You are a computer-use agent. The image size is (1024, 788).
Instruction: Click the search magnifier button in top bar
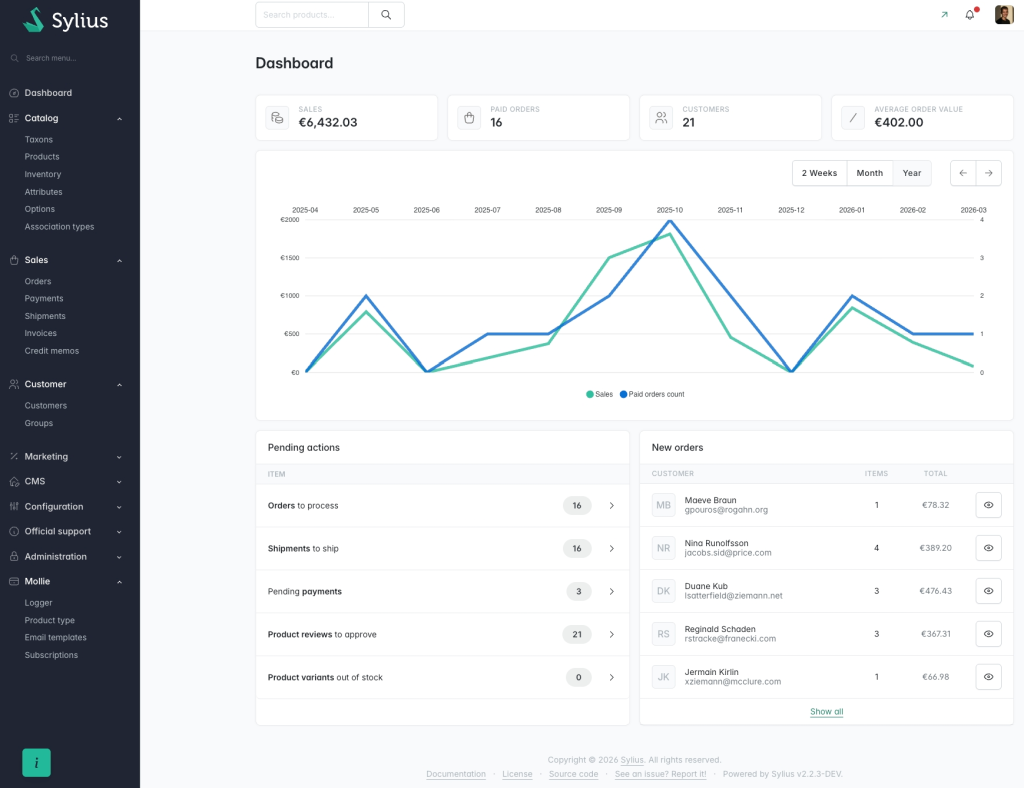(x=386, y=15)
